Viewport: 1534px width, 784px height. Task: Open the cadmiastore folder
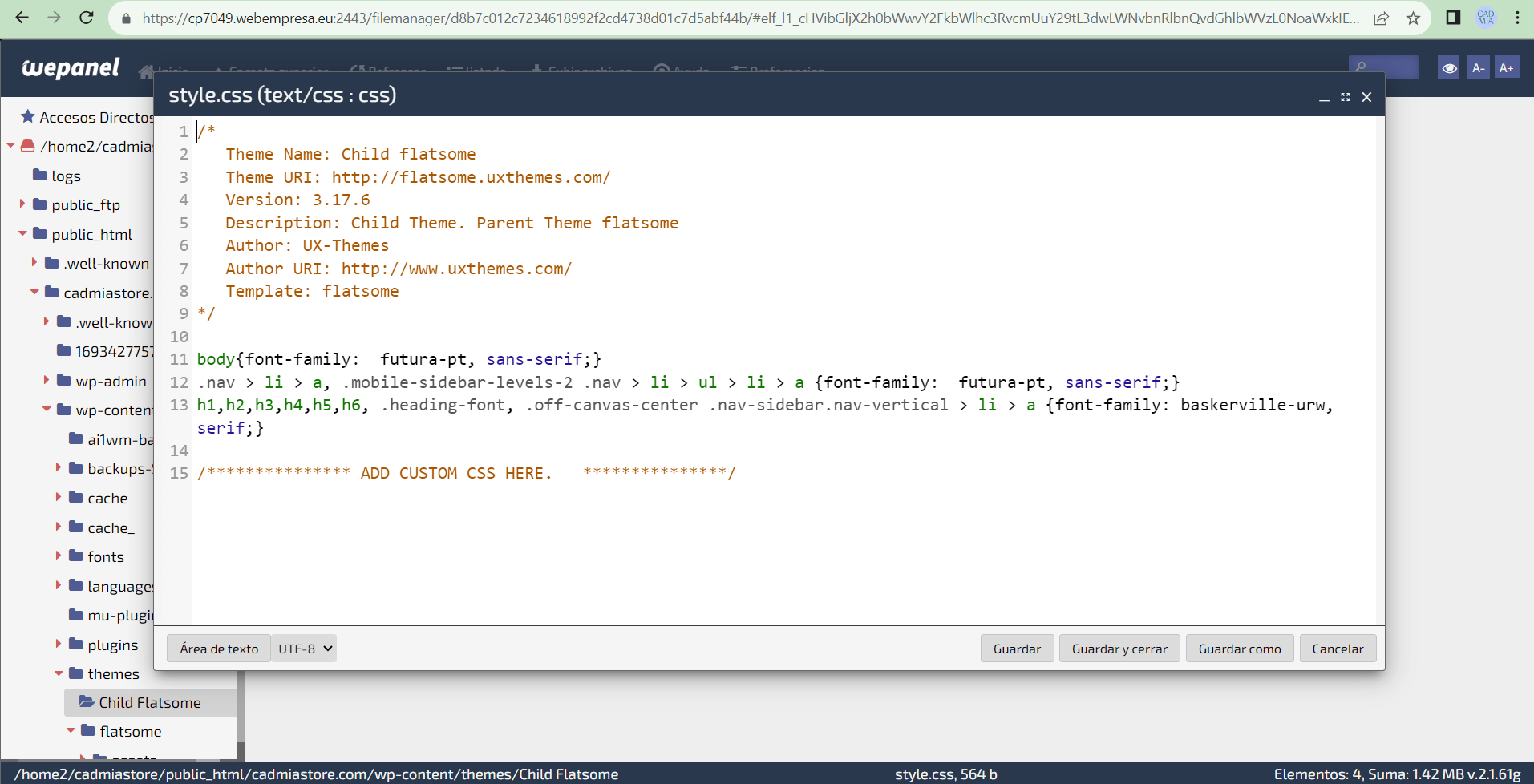pyautogui.click(x=99, y=293)
